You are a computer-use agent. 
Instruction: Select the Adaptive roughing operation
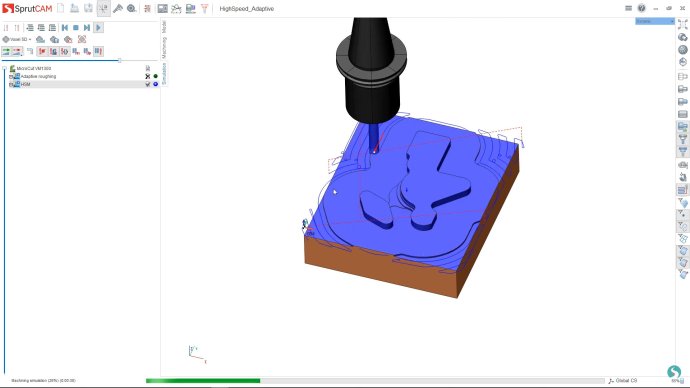tap(38, 77)
